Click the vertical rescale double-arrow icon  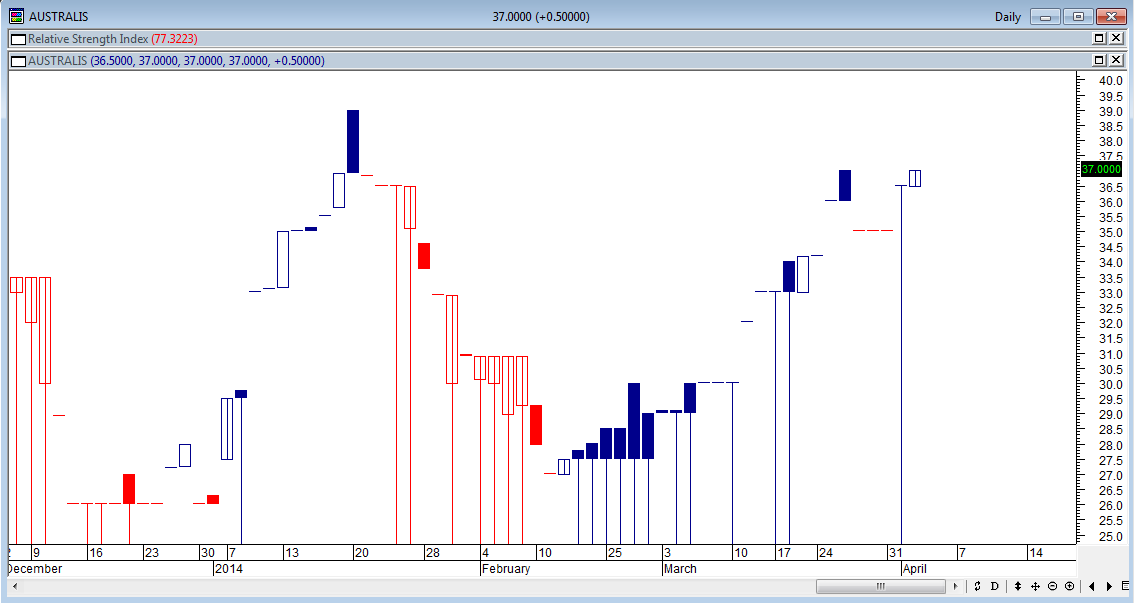pyautogui.click(x=1018, y=586)
